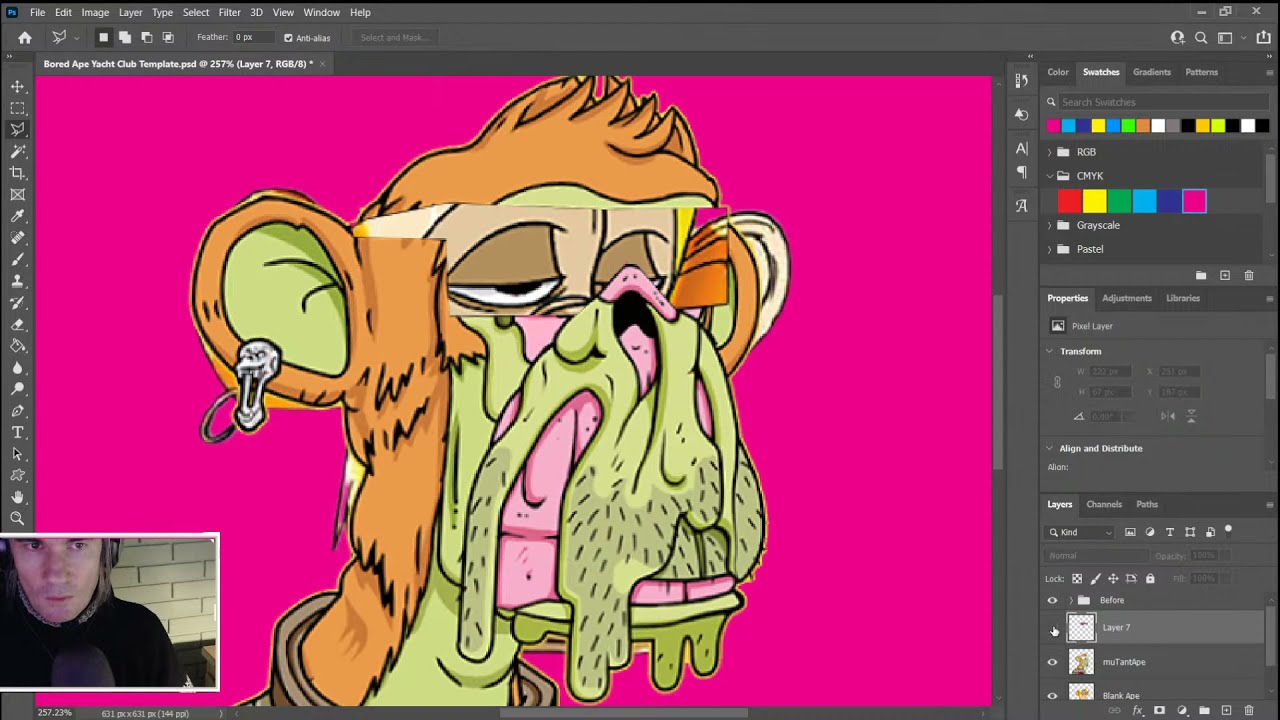Hide the muTantApe layer
1280x720 pixels.
click(1052, 662)
